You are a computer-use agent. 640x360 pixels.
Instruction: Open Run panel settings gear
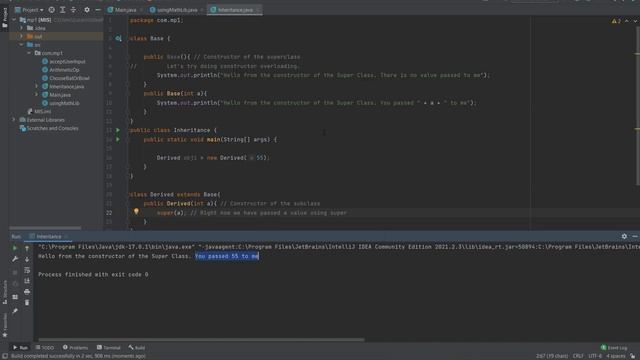click(x=624, y=236)
